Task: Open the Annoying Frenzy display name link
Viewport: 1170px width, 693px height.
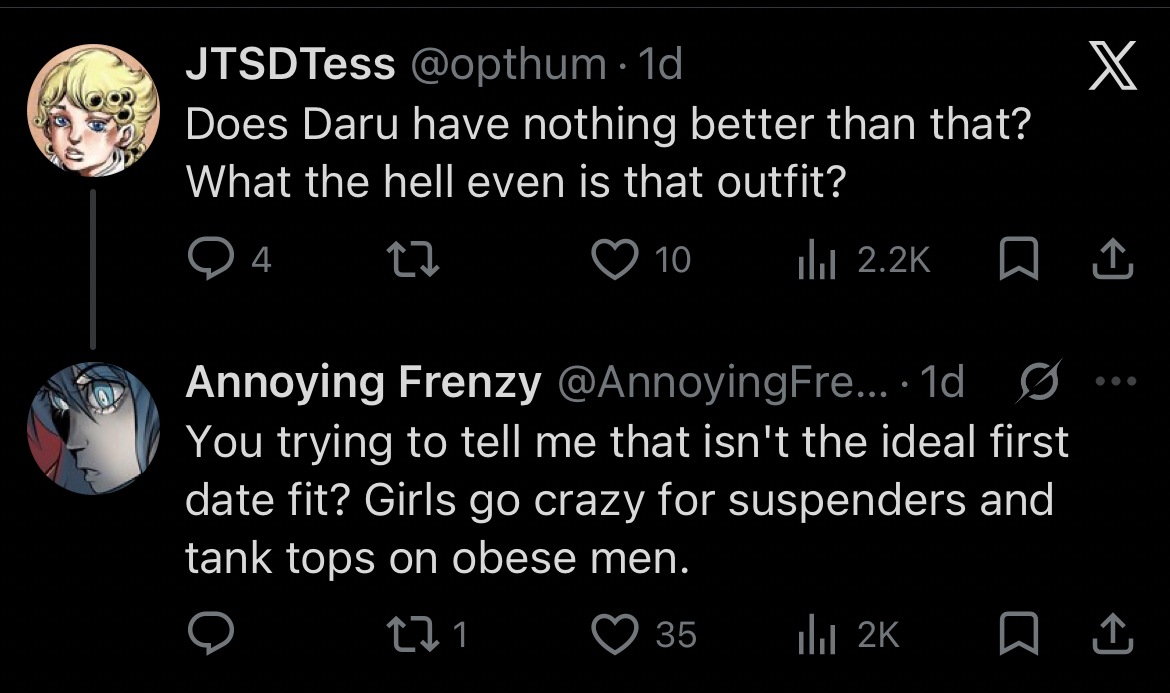Action: coord(363,383)
